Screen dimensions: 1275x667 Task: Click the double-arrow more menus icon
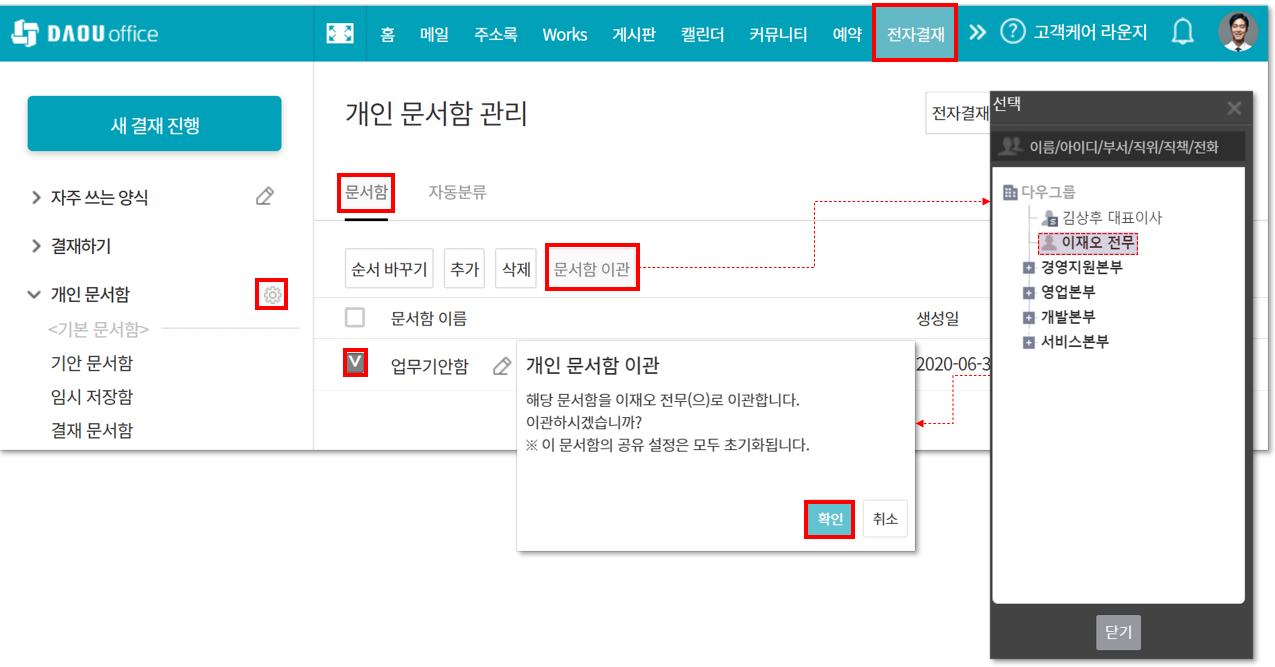pos(977,33)
